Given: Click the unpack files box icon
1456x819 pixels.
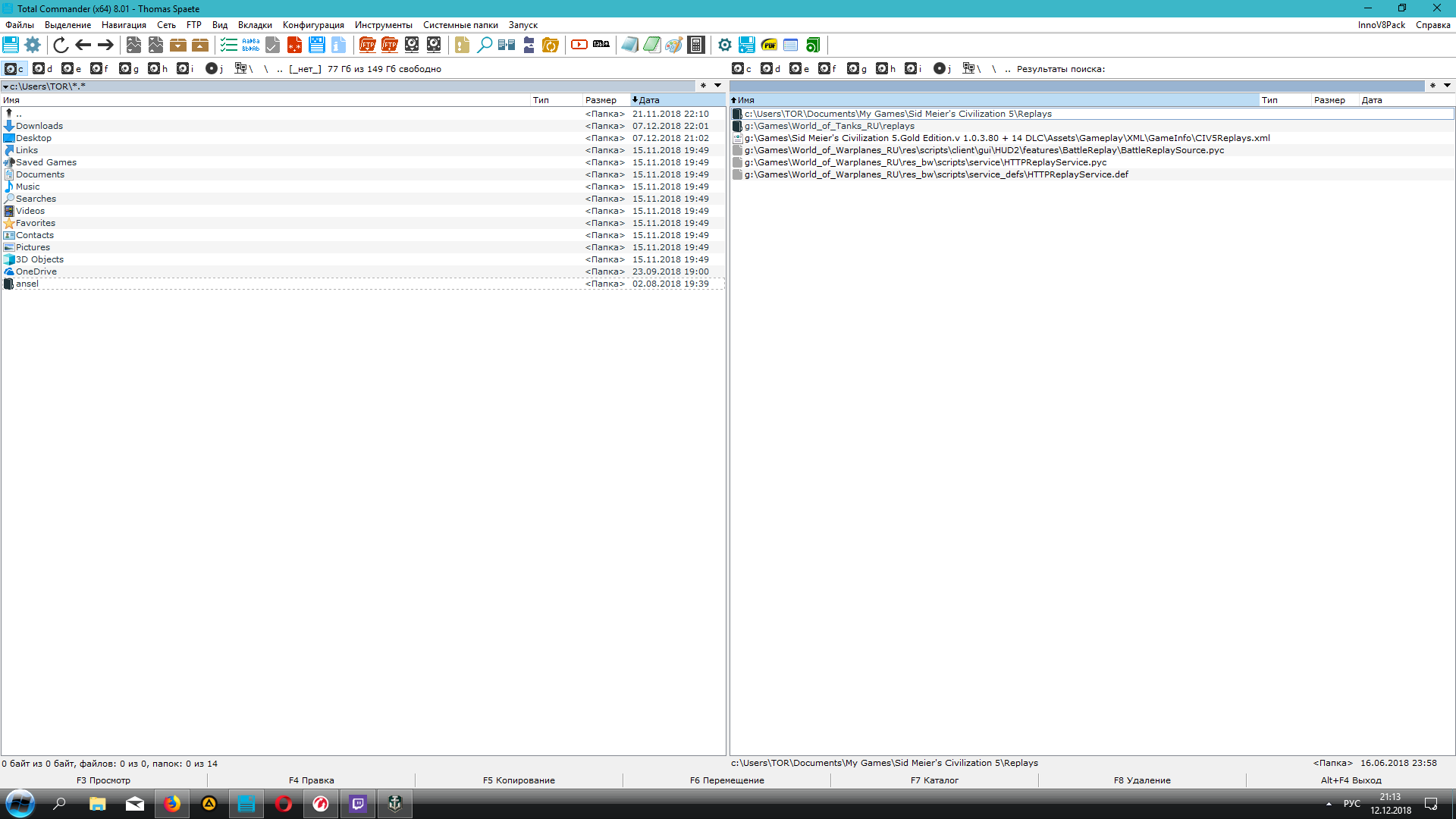Looking at the screenshot, I should pos(200,45).
